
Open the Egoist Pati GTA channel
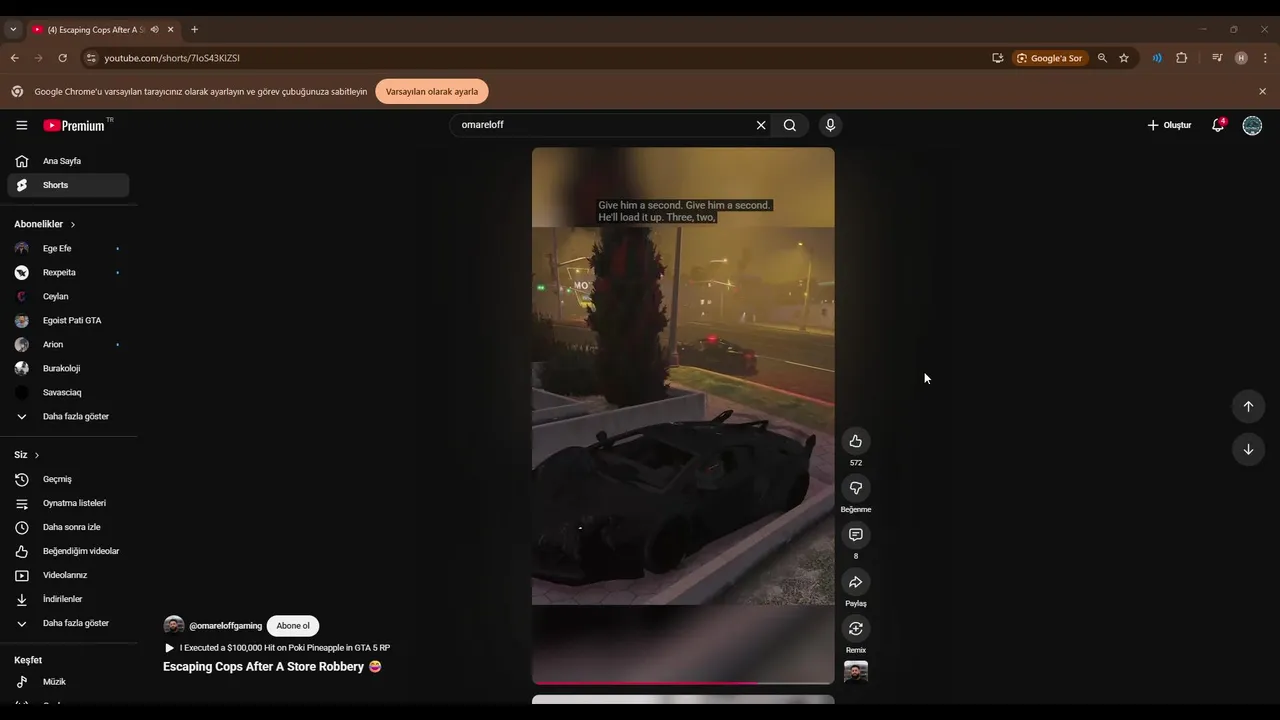68,320
